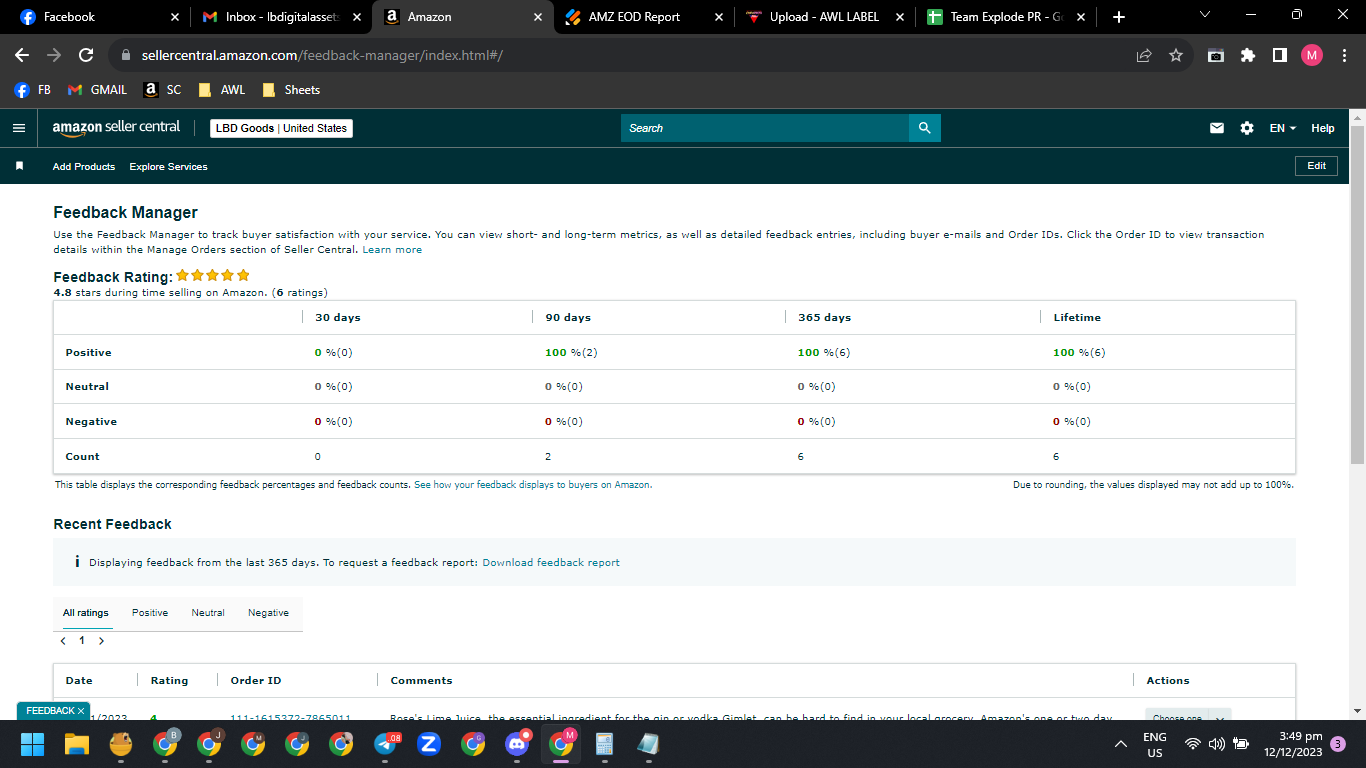Click the Order ID column header

coord(256,681)
